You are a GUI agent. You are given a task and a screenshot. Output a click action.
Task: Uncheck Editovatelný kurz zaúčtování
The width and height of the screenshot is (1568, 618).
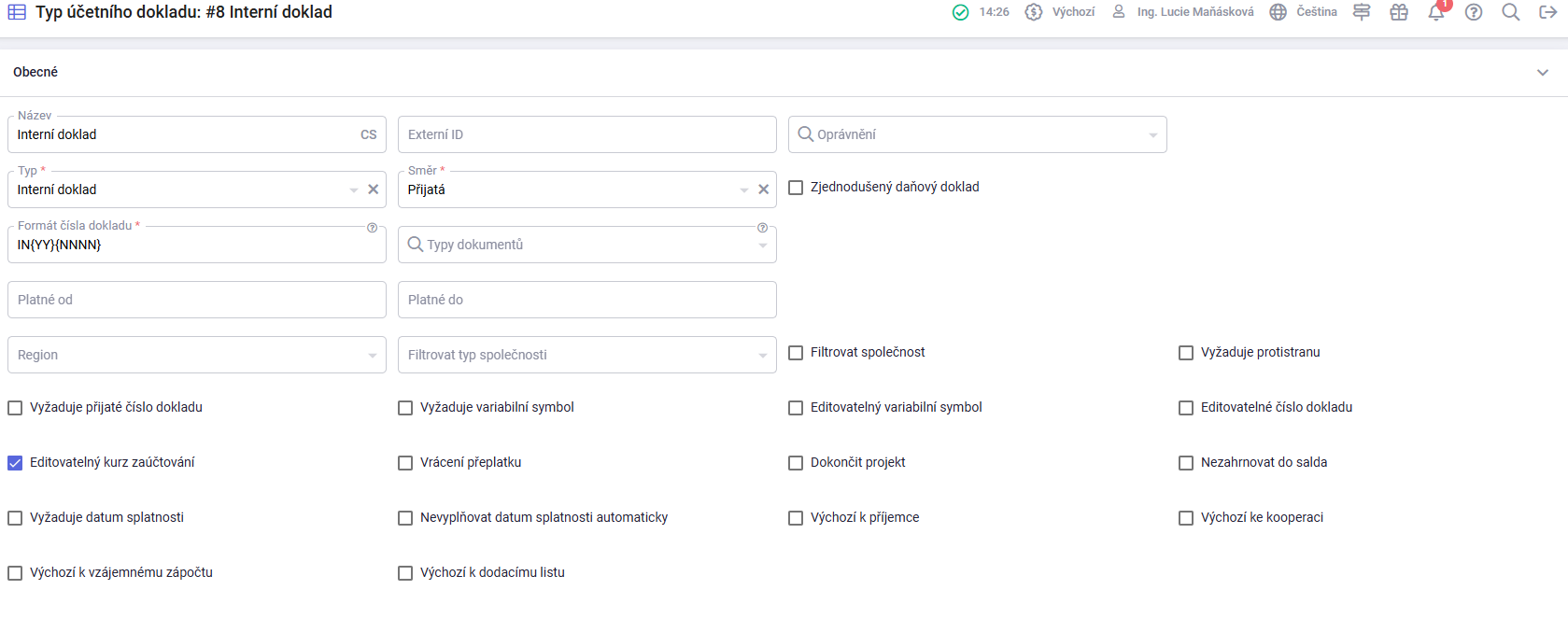(x=15, y=463)
